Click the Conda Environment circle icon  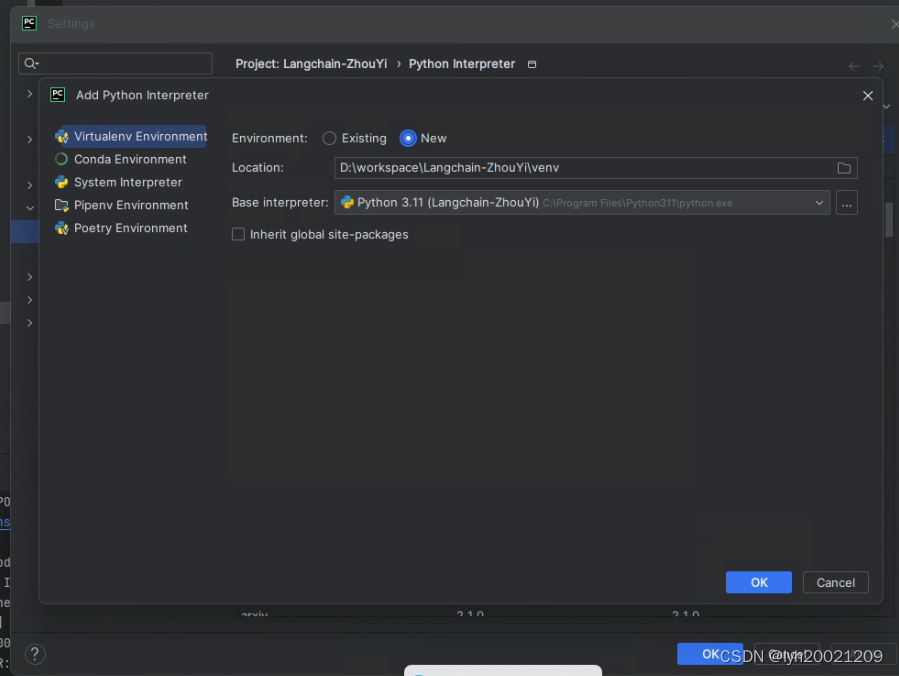[61, 159]
